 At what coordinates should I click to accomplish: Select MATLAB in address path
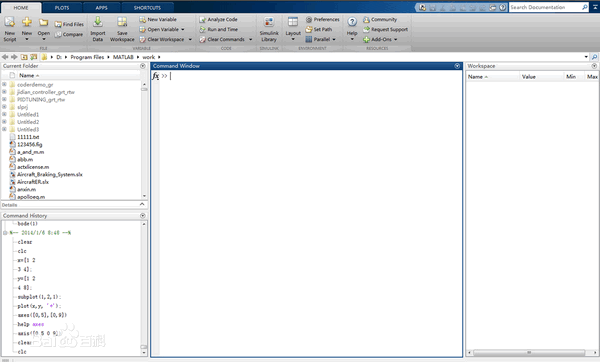123,57
